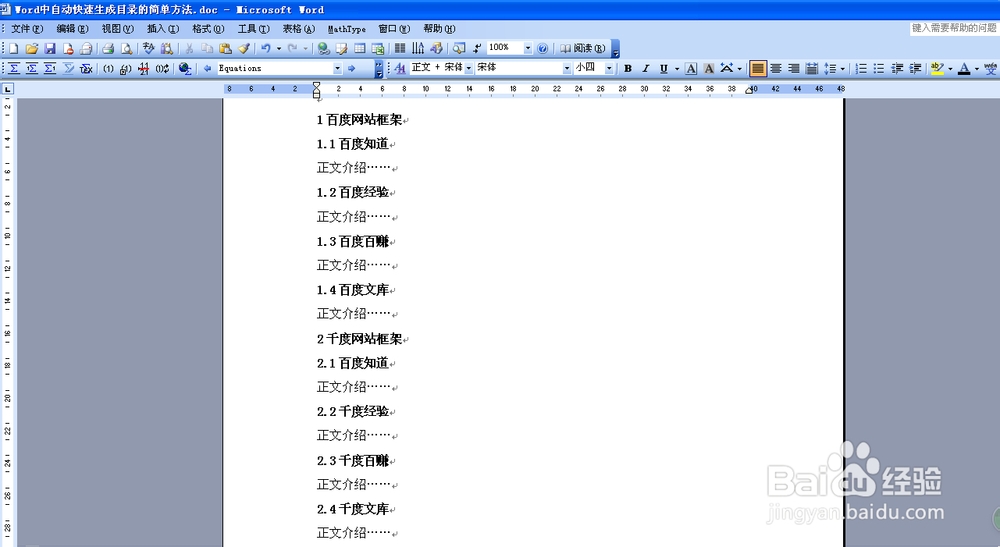Insert a table from toolbar
Screen dimensions: 1000x547
(x=360, y=48)
